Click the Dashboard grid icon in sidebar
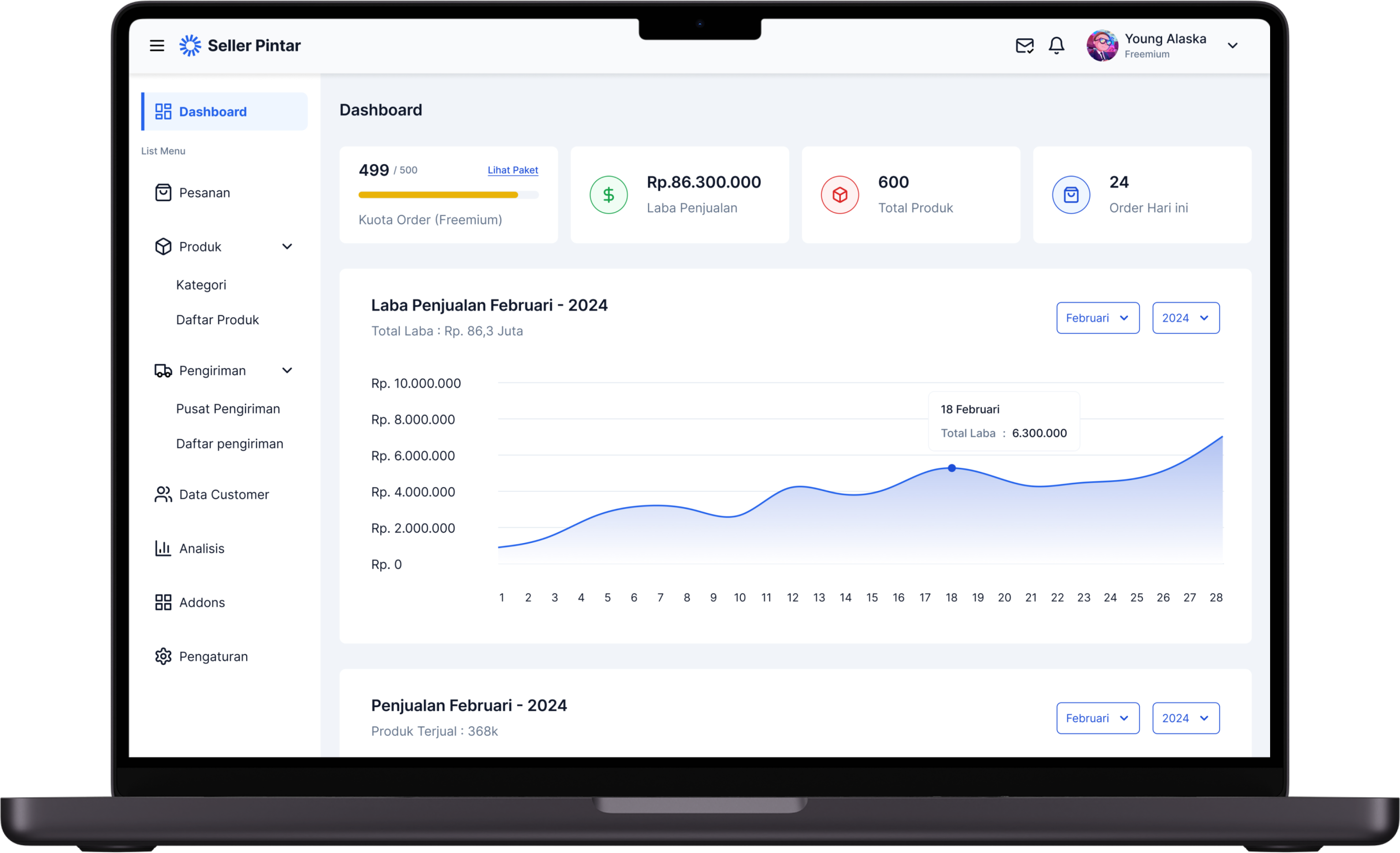This screenshot has width=1400, height=853. tap(163, 111)
